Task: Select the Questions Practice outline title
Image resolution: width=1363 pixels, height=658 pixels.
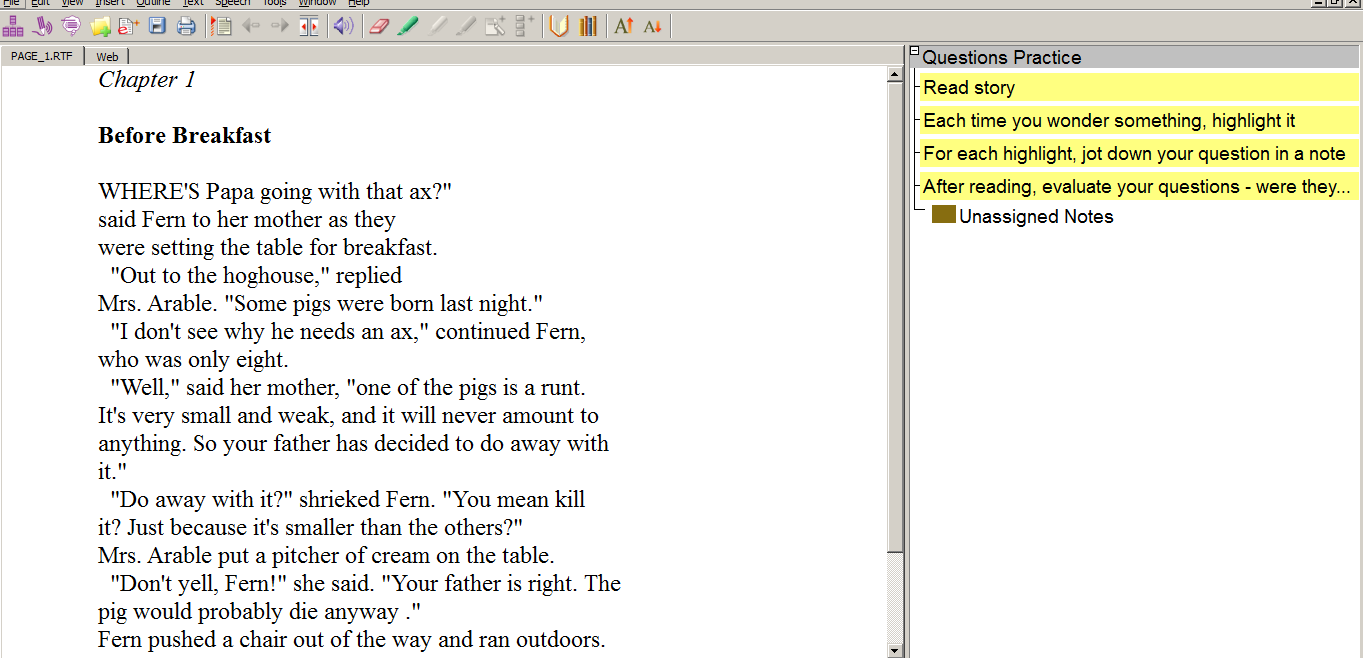Action: tap(1001, 57)
